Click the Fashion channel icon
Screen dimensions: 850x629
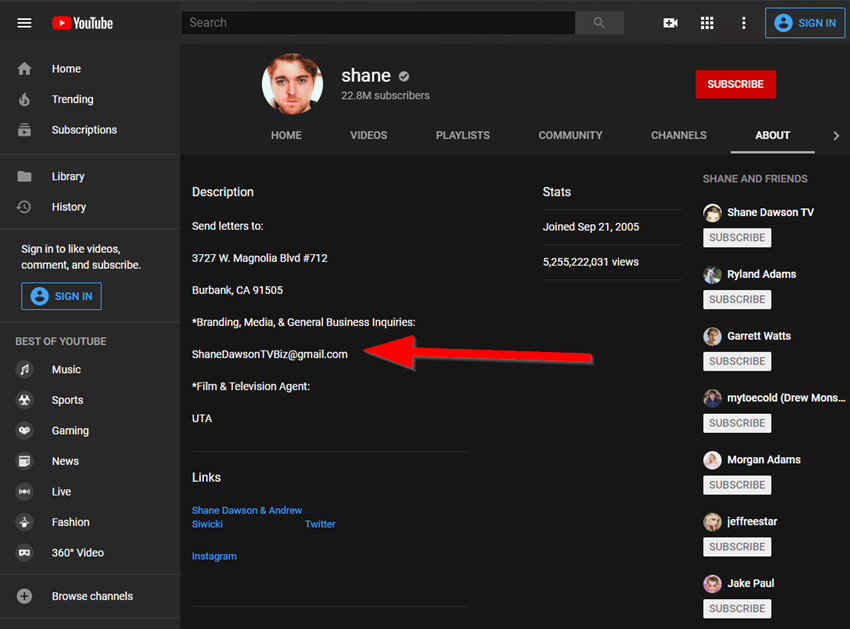tap(24, 522)
